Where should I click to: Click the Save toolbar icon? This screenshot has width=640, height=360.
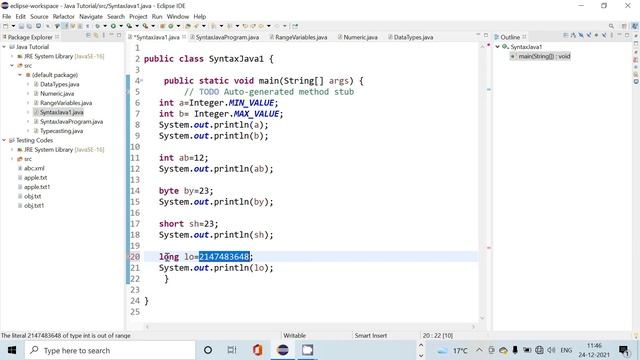pos(21,26)
